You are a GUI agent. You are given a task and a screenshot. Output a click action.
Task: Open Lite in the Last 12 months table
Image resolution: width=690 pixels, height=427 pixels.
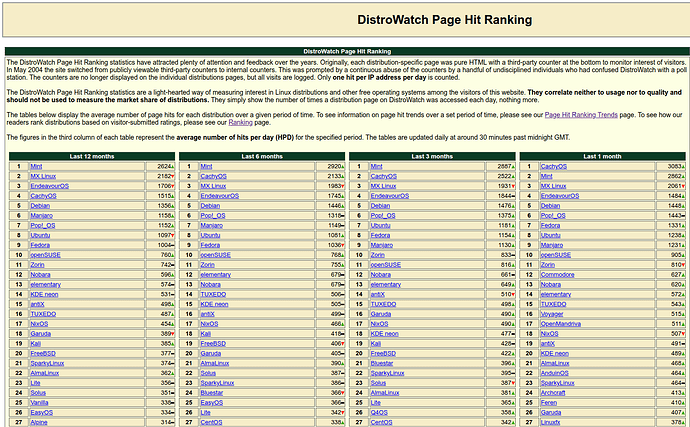[x=35, y=383]
